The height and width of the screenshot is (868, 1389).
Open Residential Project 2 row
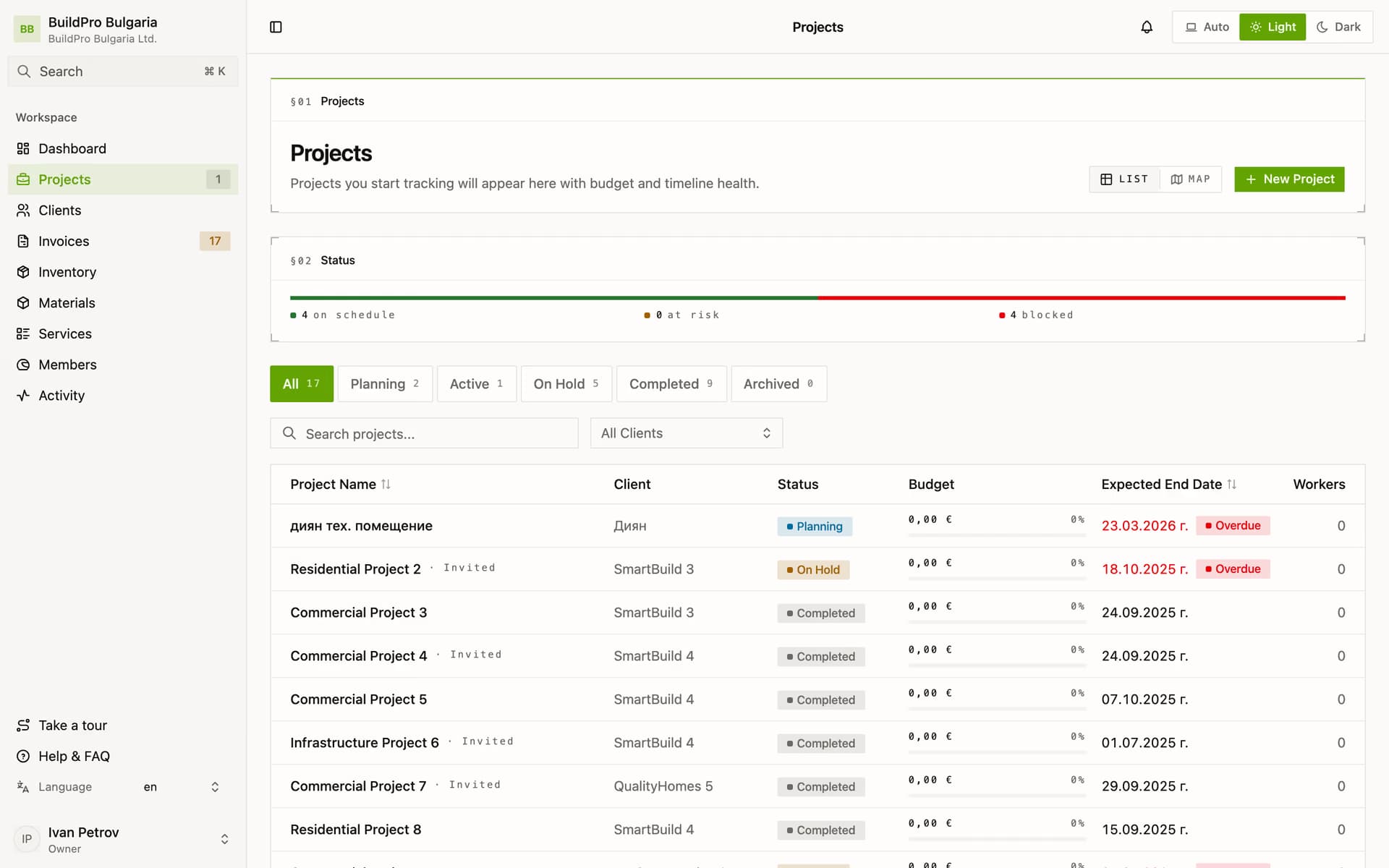817,569
